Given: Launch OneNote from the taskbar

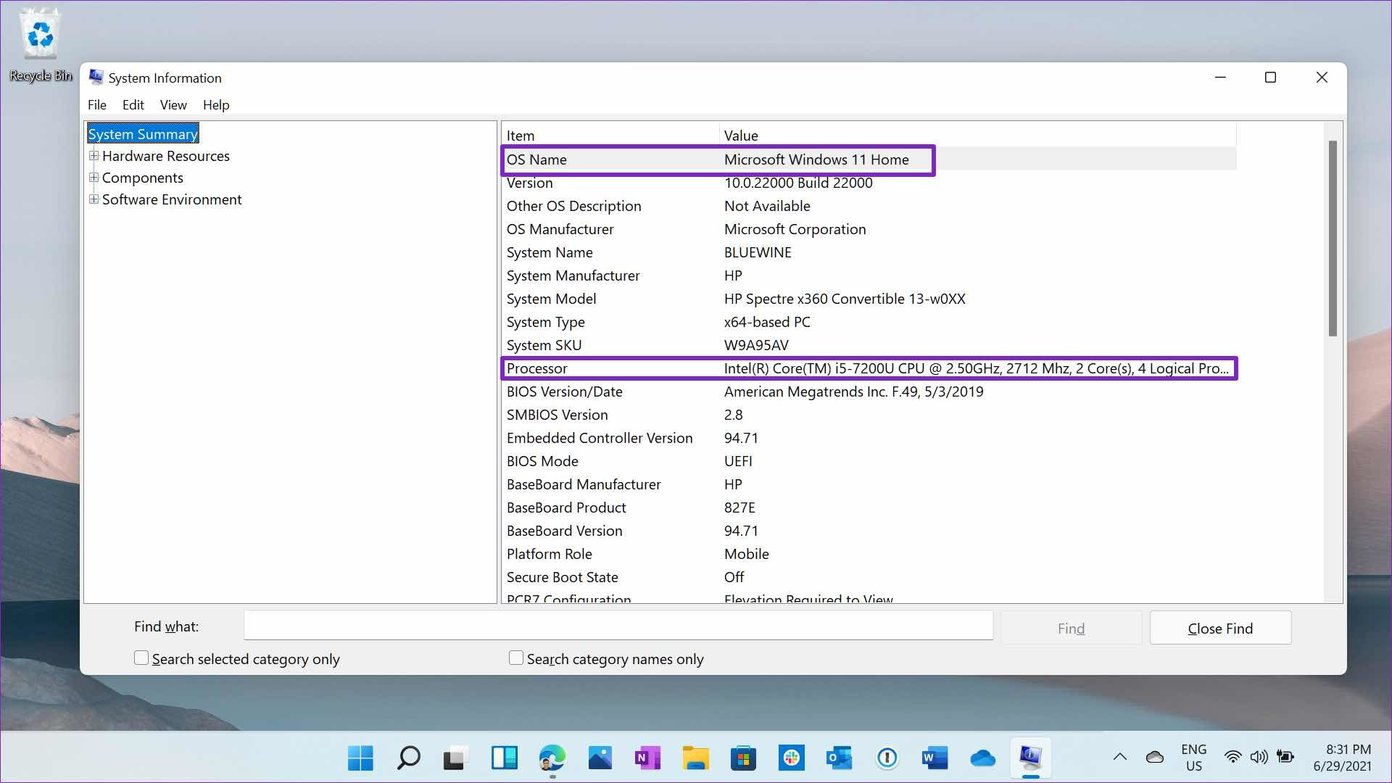Looking at the screenshot, I should point(647,758).
